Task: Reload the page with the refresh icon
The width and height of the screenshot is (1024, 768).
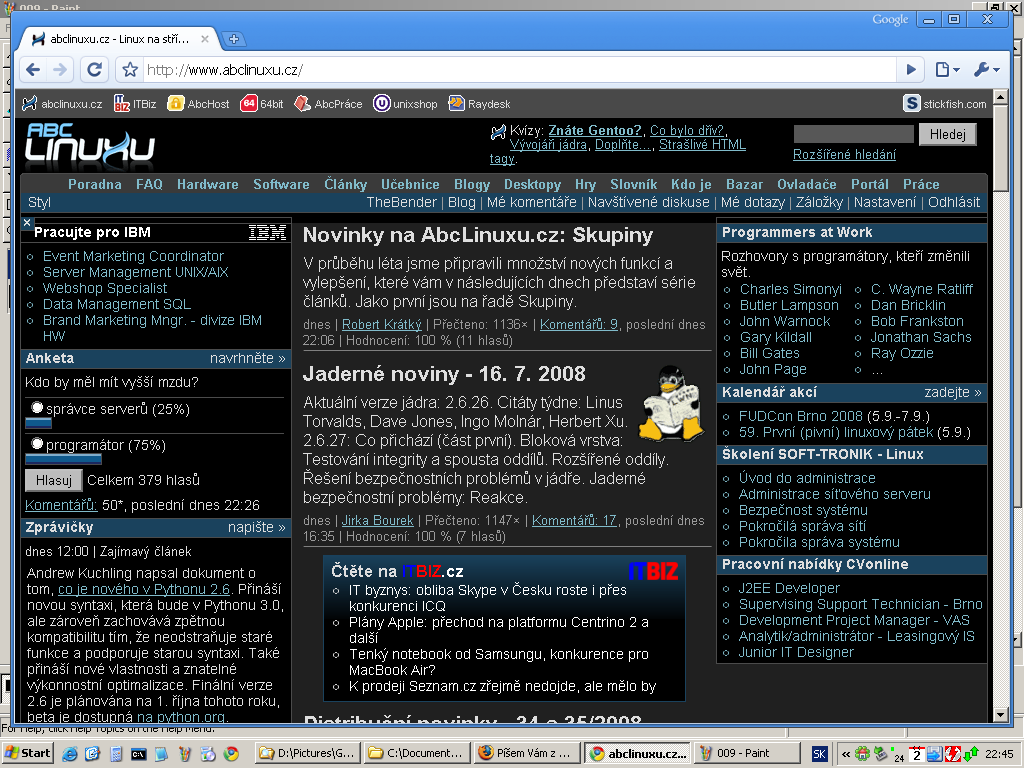Action: pos(95,69)
